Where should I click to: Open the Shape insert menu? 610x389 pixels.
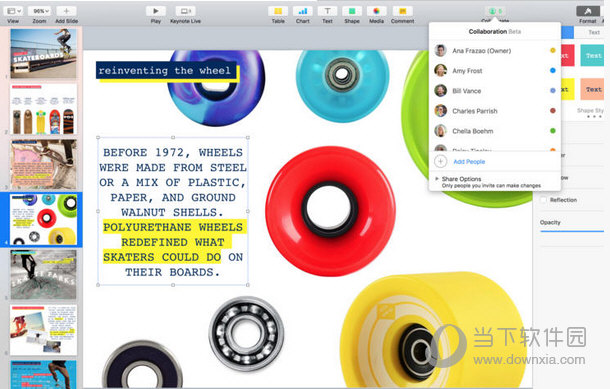(352, 11)
